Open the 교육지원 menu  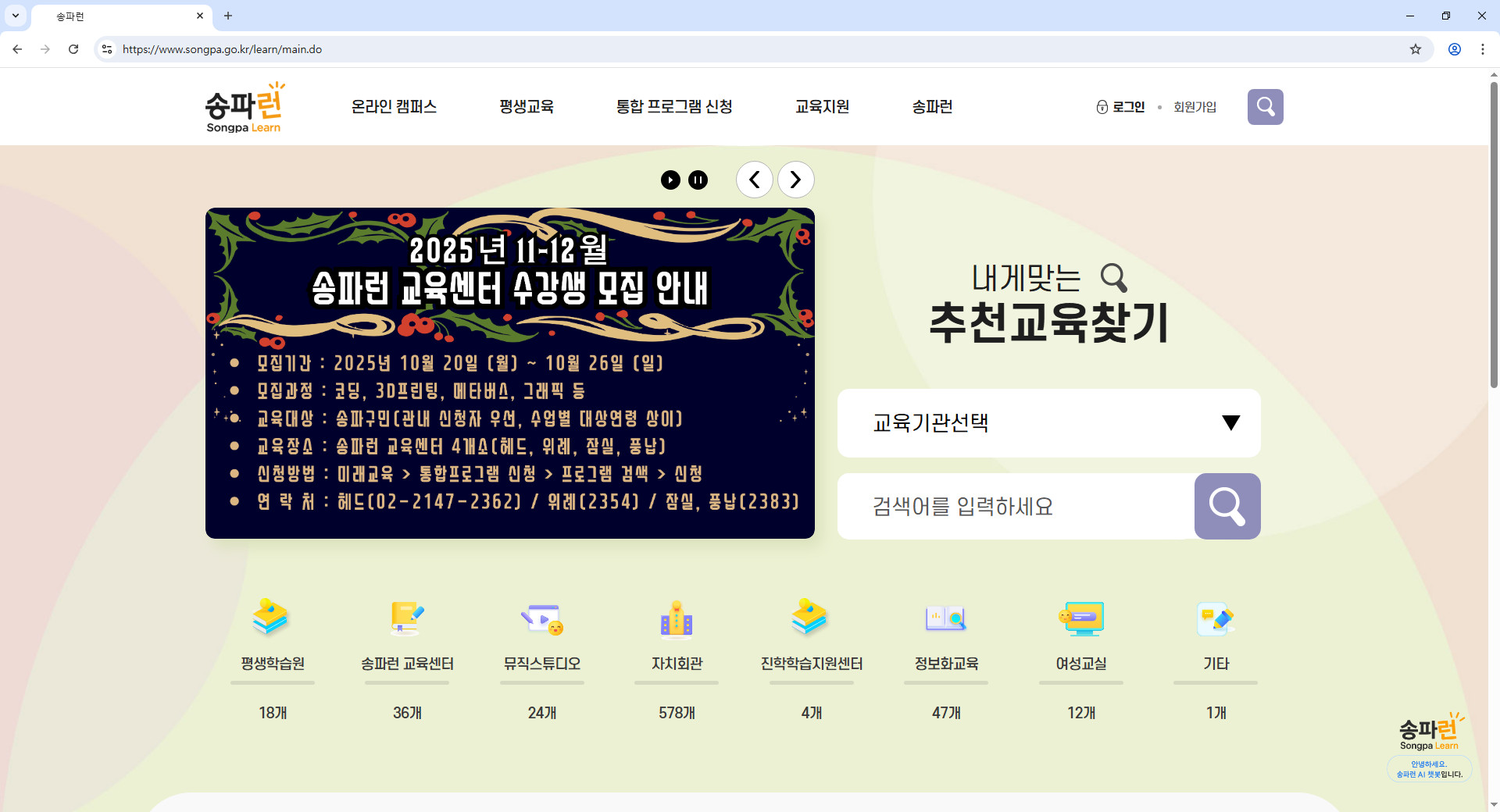pos(822,106)
